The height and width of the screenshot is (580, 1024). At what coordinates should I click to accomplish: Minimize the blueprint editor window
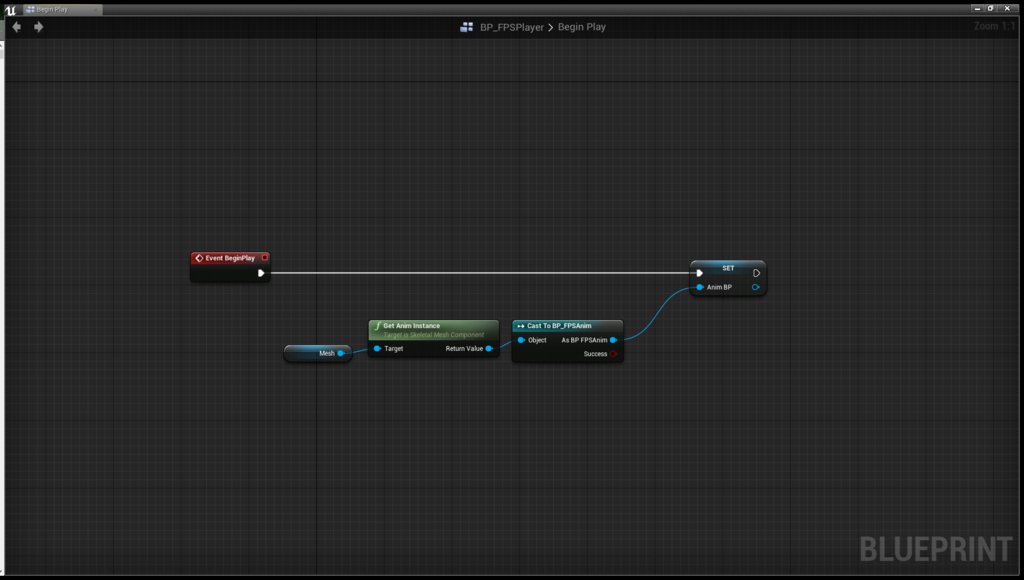(x=978, y=8)
